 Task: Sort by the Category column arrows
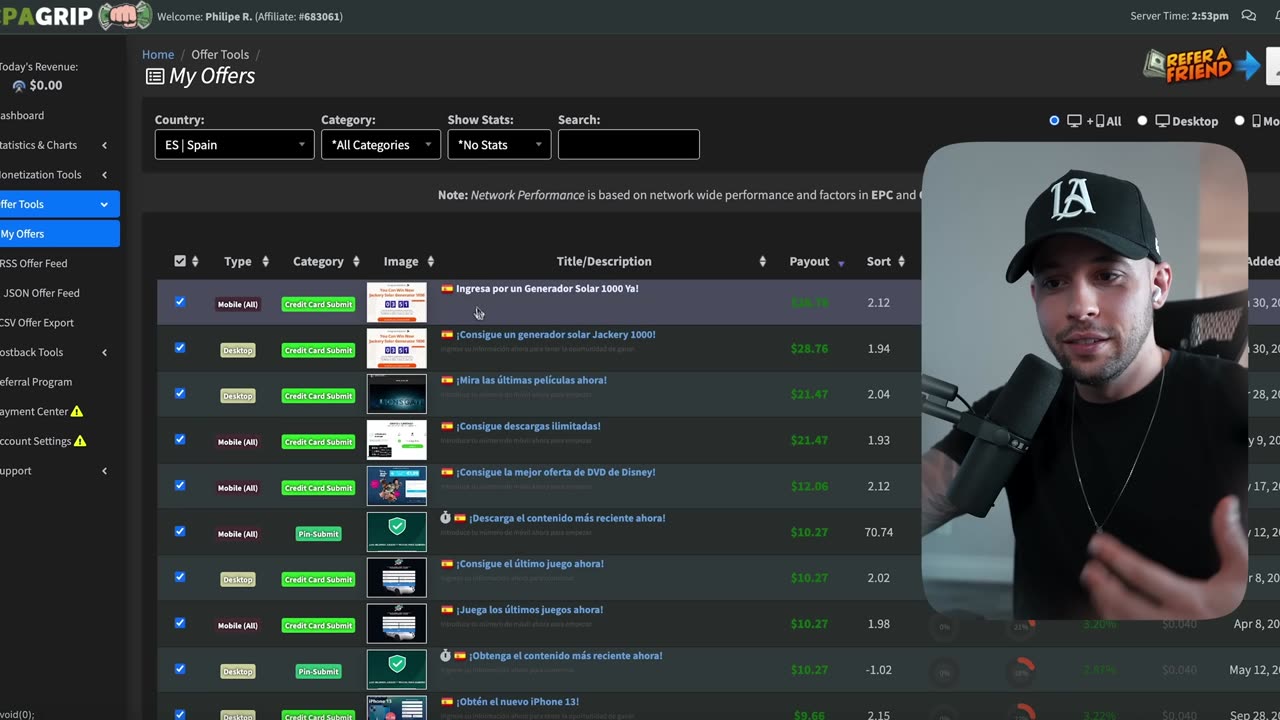click(x=356, y=262)
